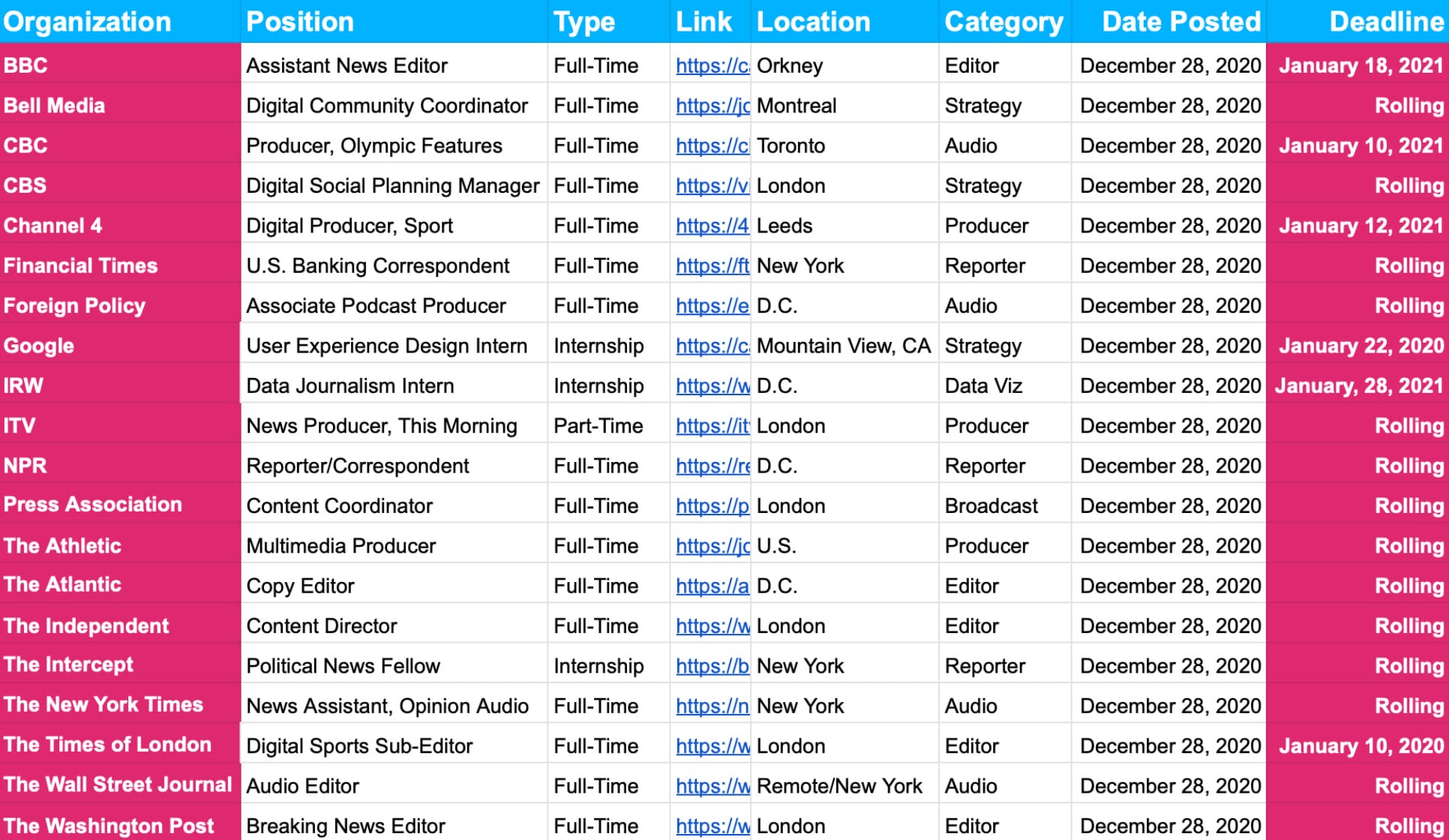Screen dimensions: 1449x840
Task: Open the BBC job posting link
Action: [x=712, y=66]
